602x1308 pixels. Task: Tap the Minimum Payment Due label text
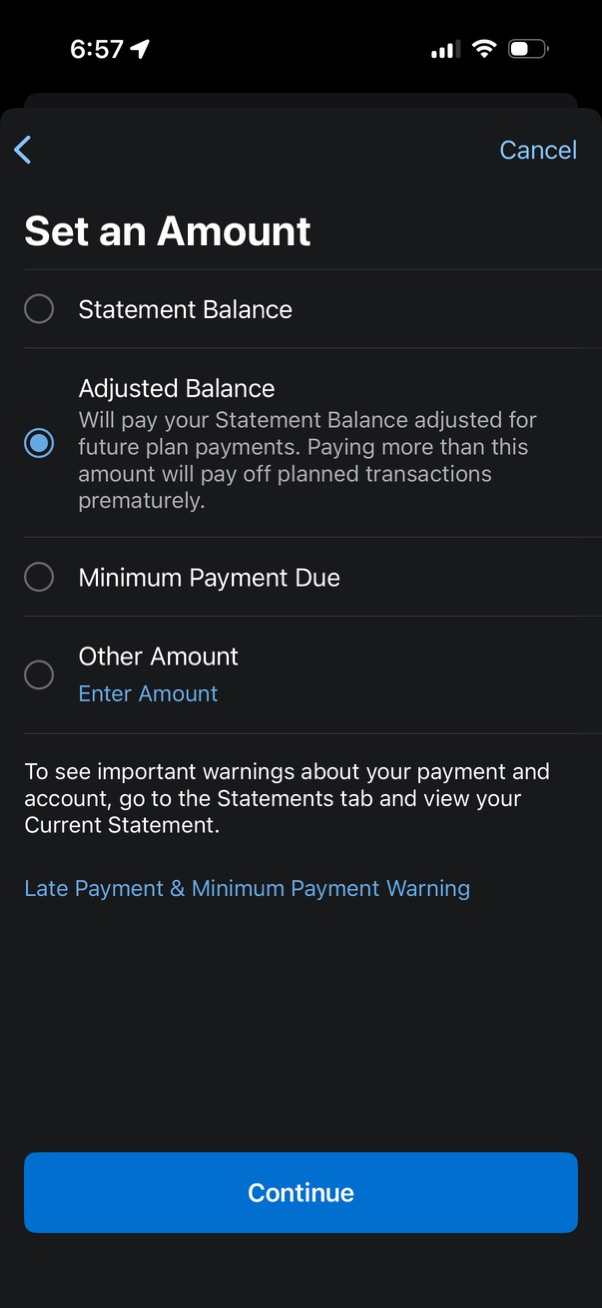(208, 577)
